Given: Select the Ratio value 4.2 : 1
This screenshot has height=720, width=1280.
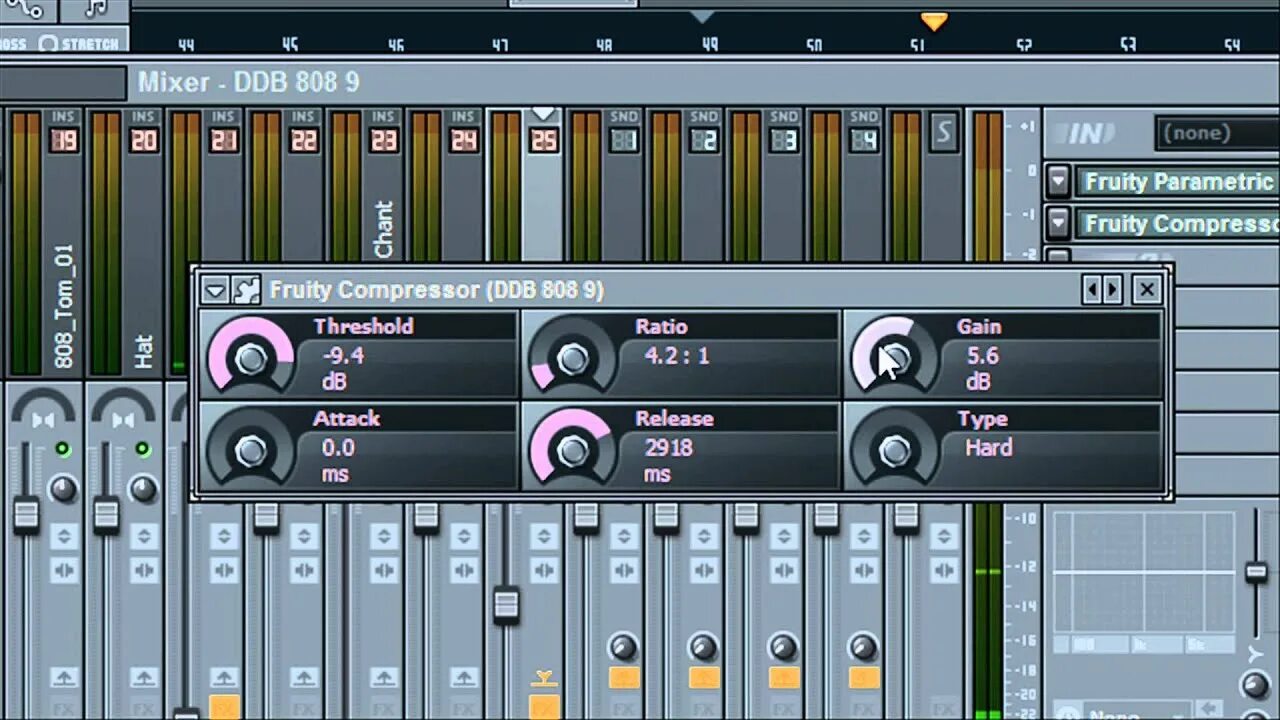Looking at the screenshot, I should tap(677, 356).
